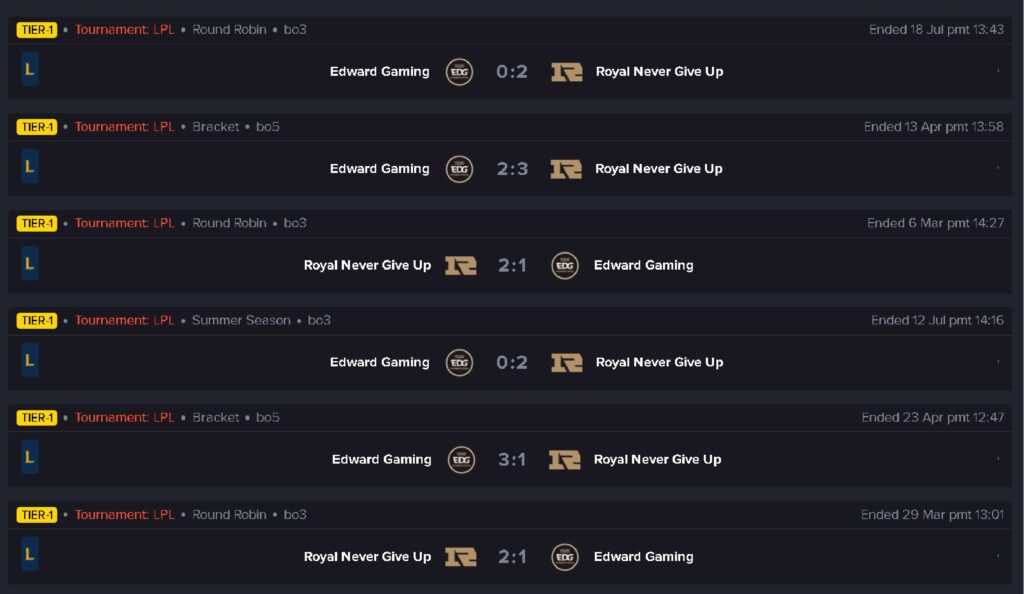
Task: Open Tournament: LPL link in Summer Season match
Action: (124, 321)
